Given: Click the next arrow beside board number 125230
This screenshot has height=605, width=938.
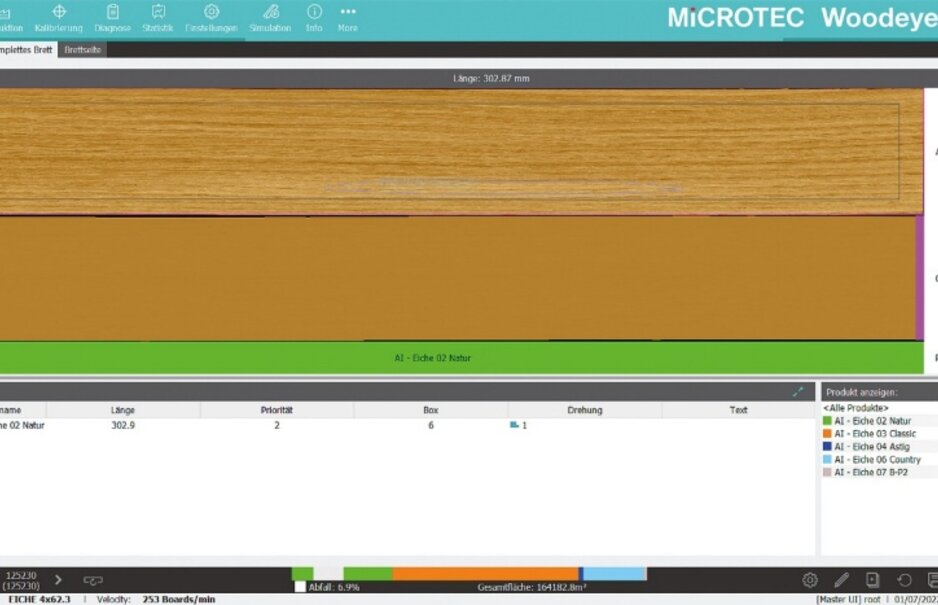Looking at the screenshot, I should point(58,580).
